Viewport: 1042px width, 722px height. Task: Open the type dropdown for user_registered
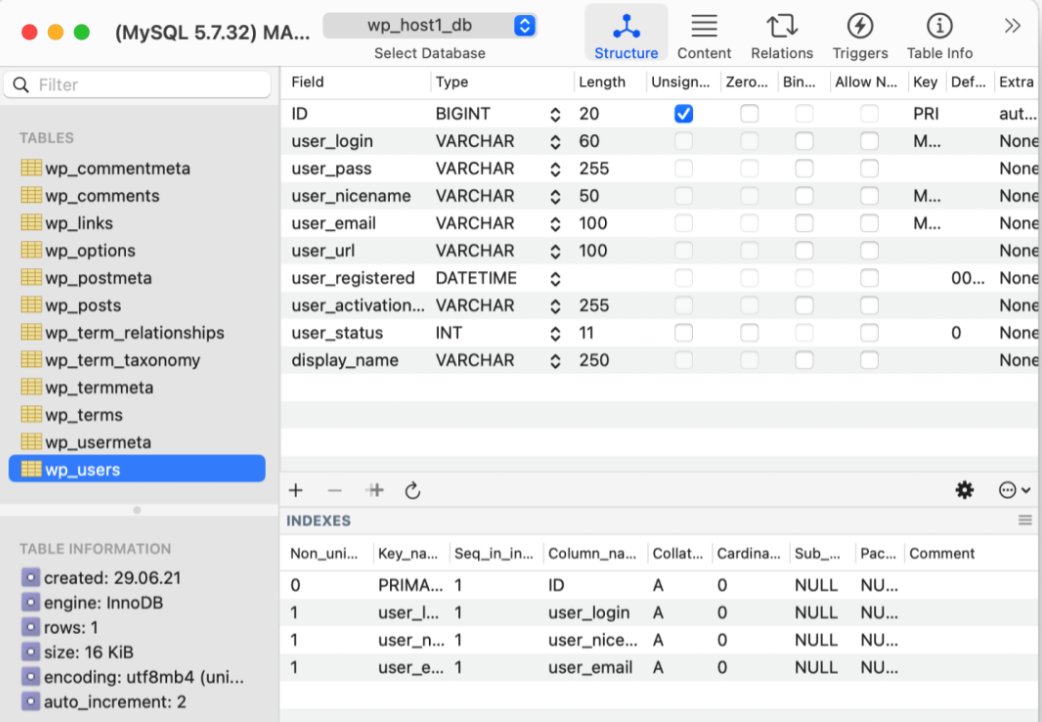coord(555,279)
